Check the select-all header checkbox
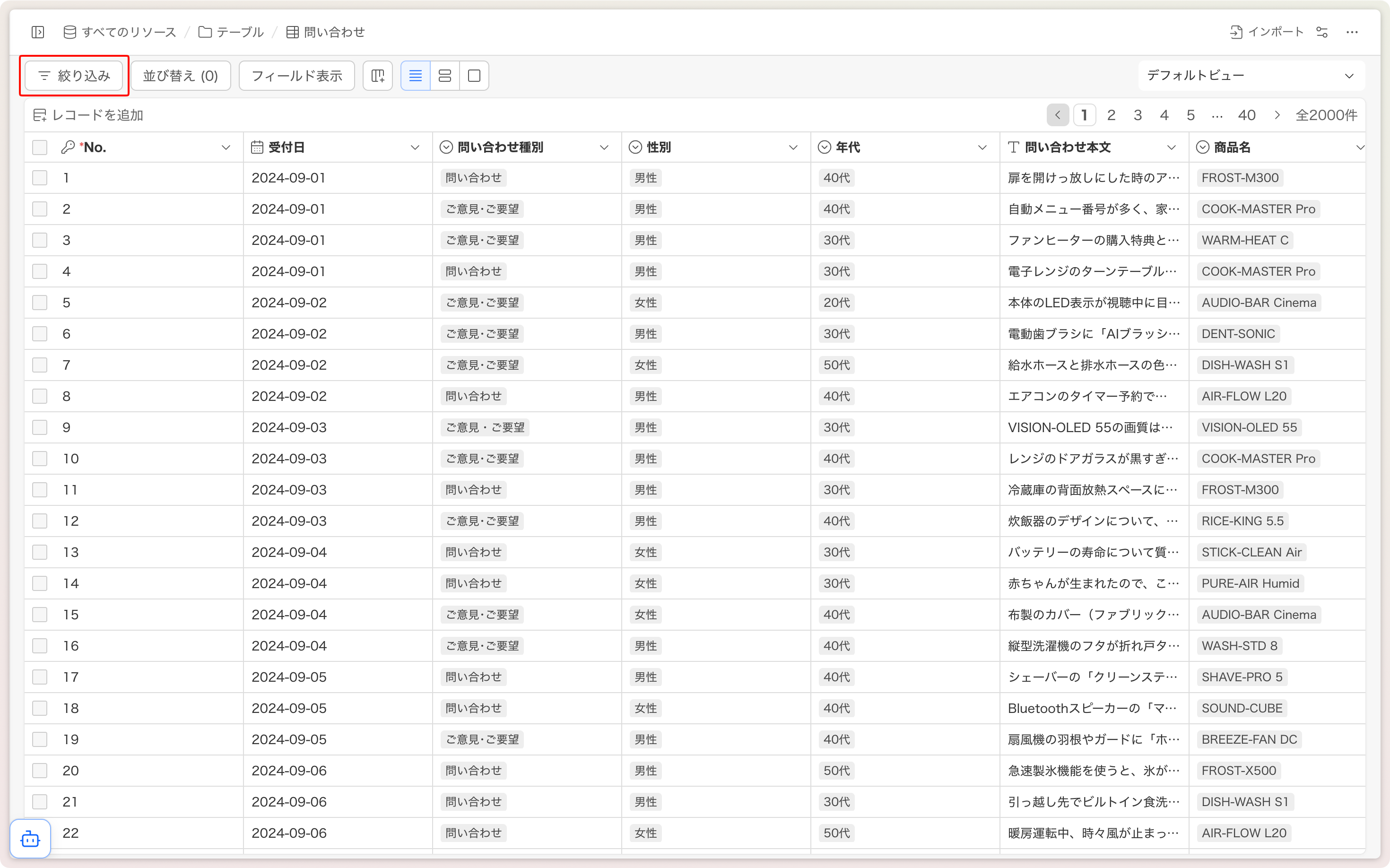 coord(40,148)
